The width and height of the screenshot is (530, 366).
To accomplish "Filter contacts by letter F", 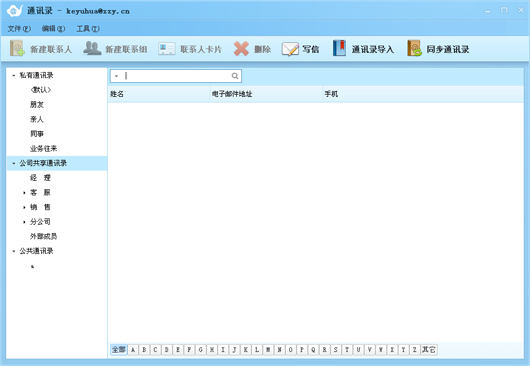I will (x=189, y=349).
